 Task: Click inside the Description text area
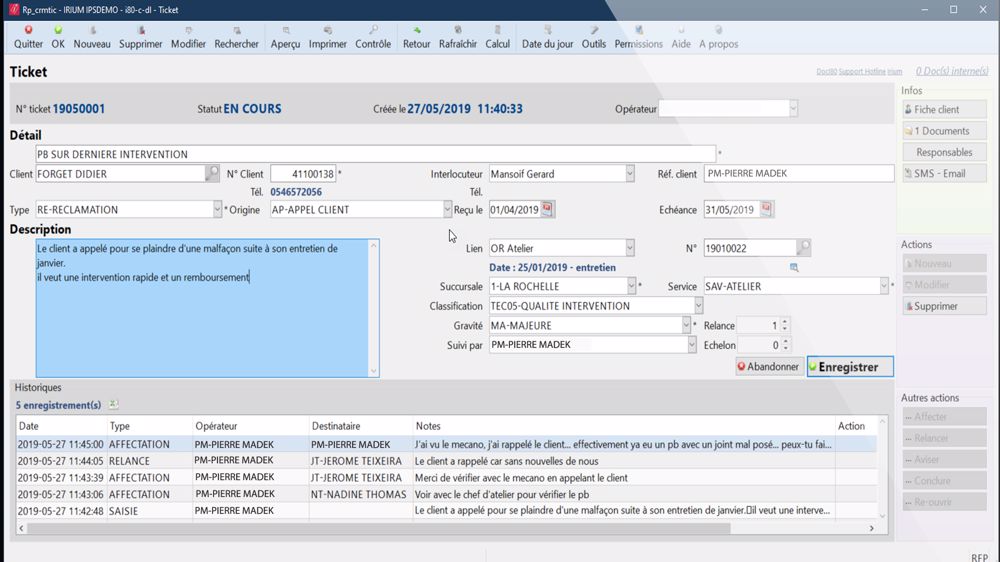tap(202, 308)
